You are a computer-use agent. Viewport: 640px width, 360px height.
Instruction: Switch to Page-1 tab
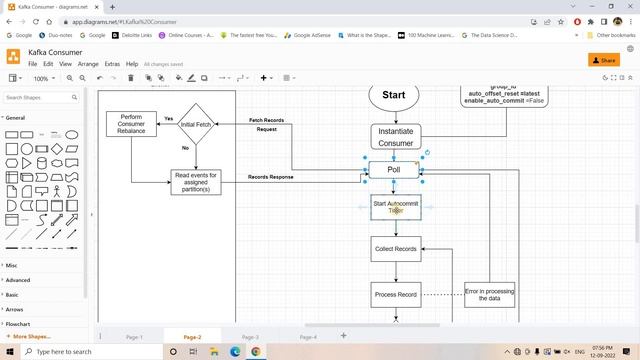(134, 337)
